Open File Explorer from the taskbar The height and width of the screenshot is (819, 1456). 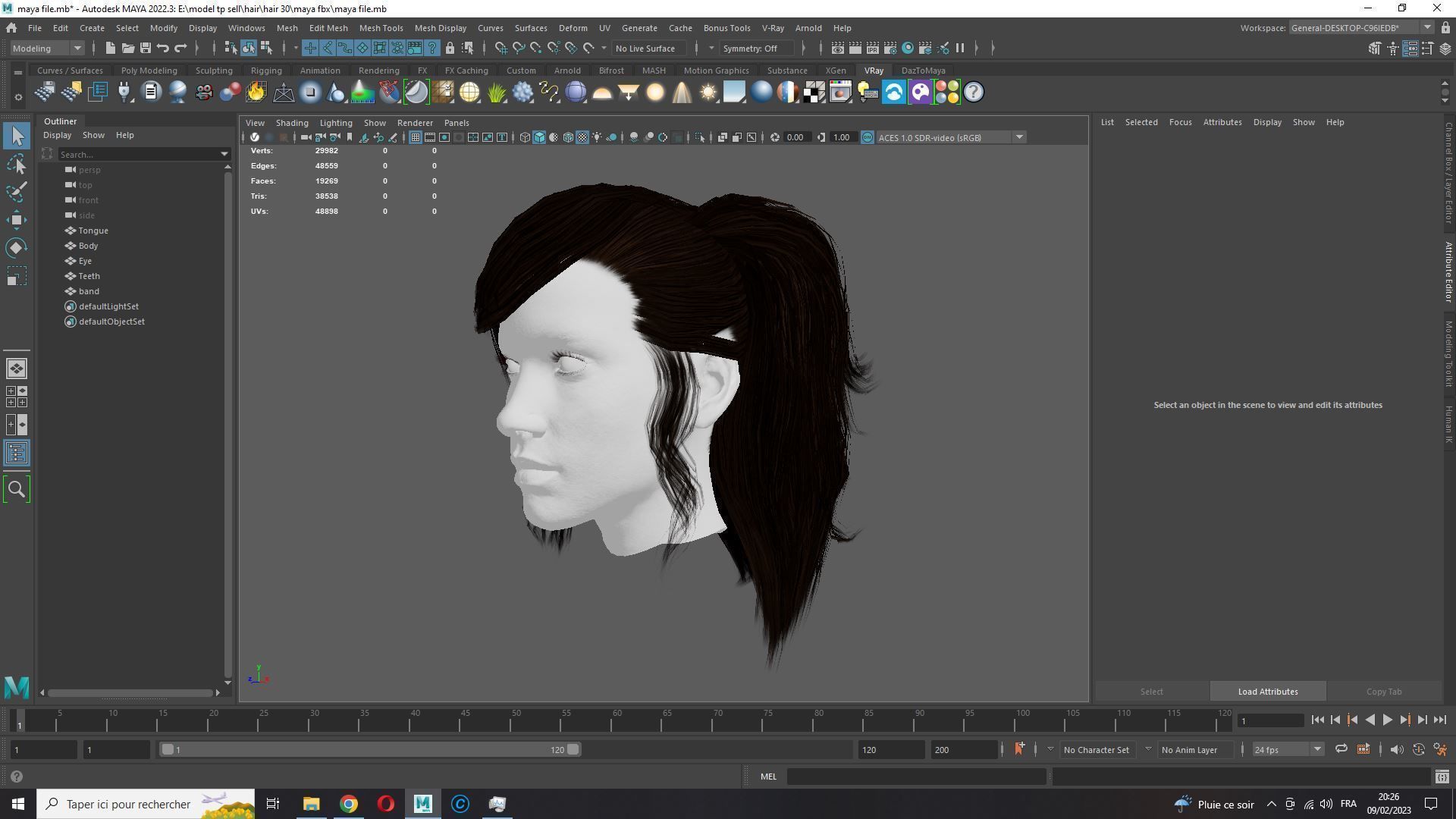pyautogui.click(x=311, y=805)
